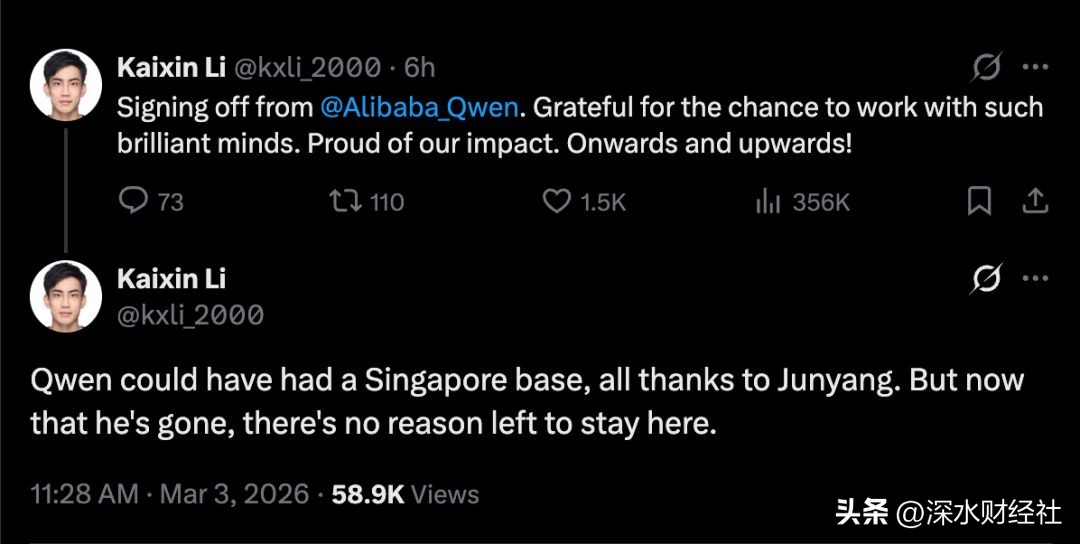Click the 58.9K Views count
The image size is (1080, 544).
[405, 494]
